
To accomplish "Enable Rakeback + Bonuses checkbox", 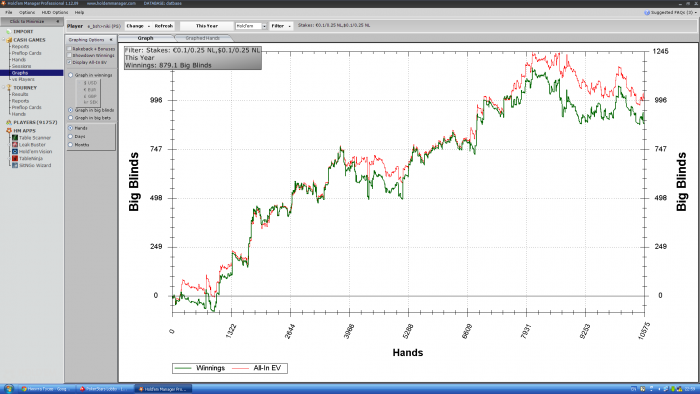I will click(69, 49).
